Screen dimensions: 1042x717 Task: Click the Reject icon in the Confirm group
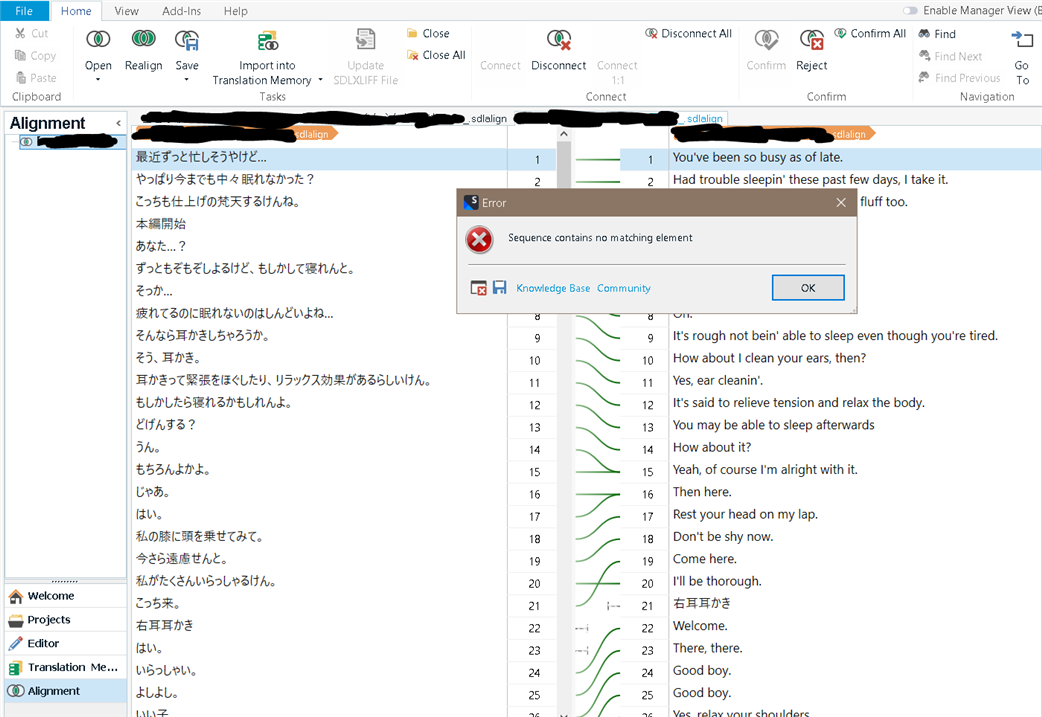point(811,40)
